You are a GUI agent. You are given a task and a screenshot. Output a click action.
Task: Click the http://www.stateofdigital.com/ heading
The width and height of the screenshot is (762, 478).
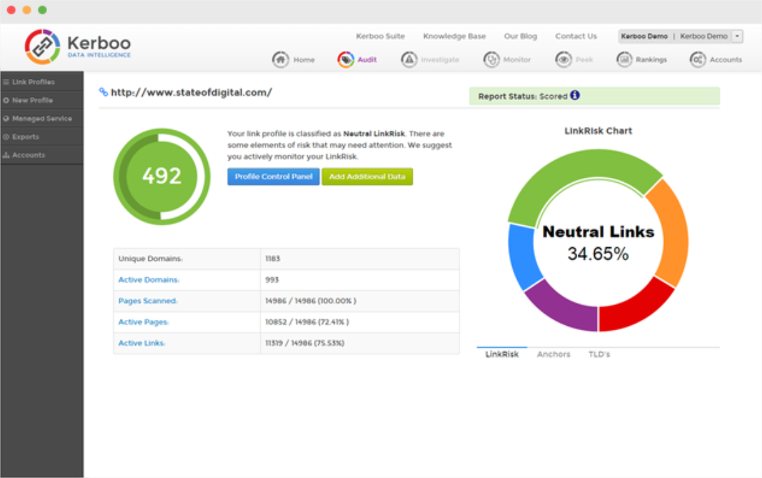(x=191, y=92)
